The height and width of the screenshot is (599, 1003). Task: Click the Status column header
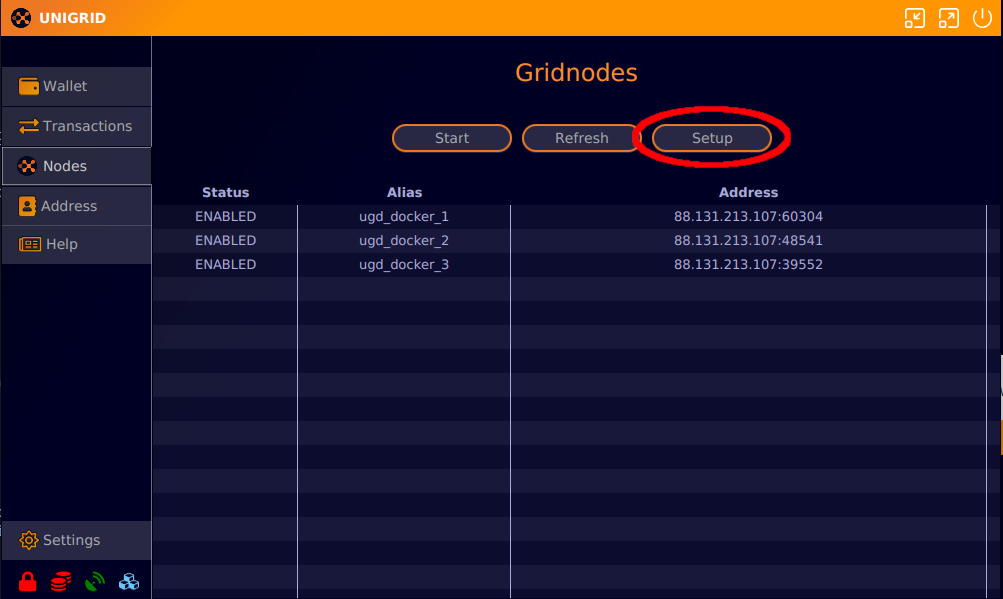[226, 193]
